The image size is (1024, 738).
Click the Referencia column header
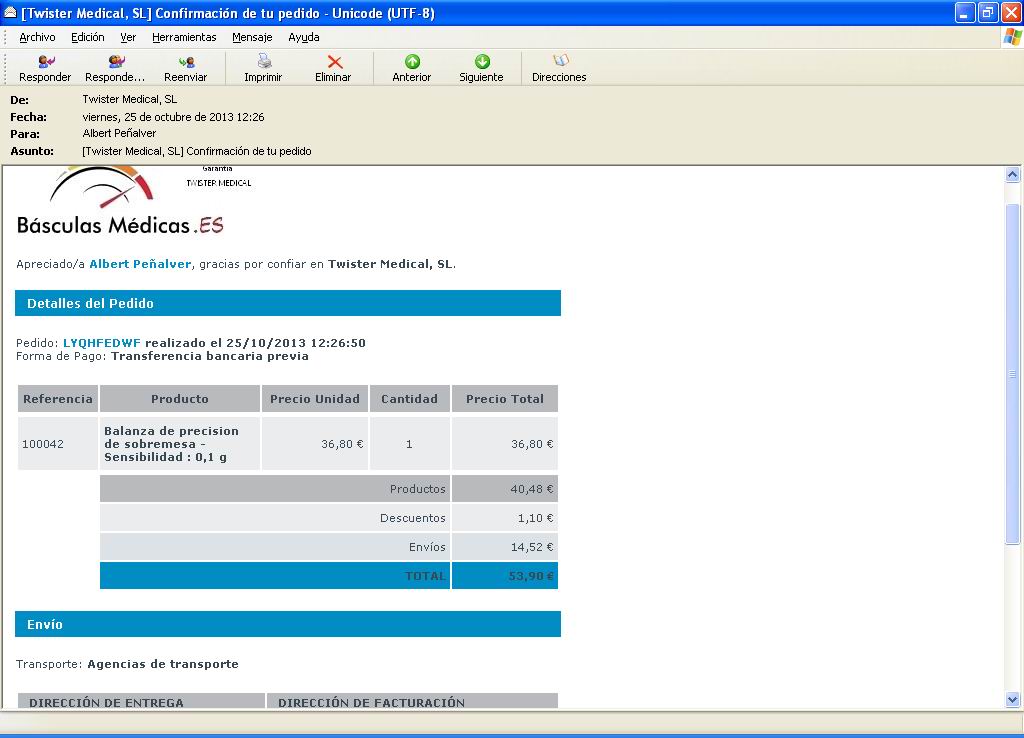pyautogui.click(x=57, y=399)
